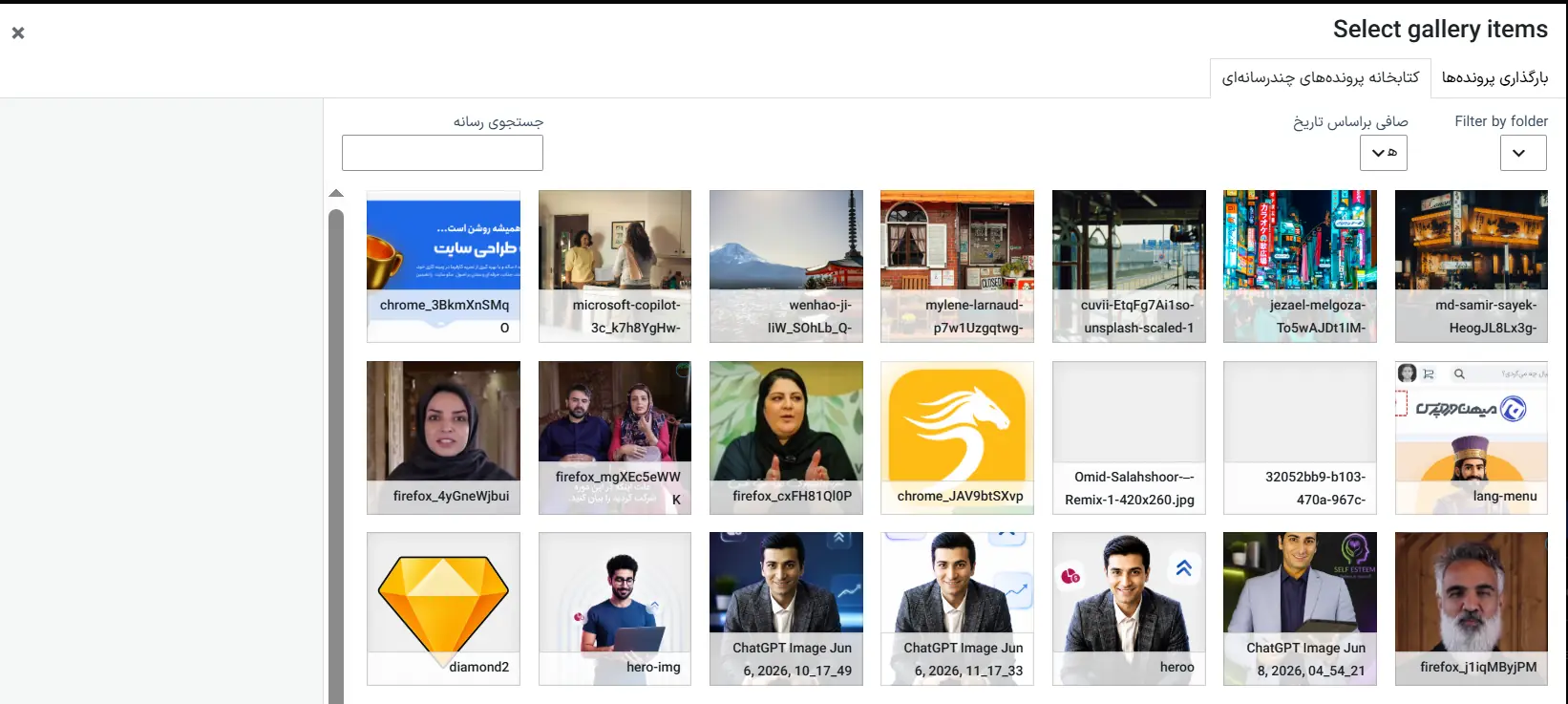Choose the wenhao-ji mountain image
The height and width of the screenshot is (704, 1568).
pos(786,266)
